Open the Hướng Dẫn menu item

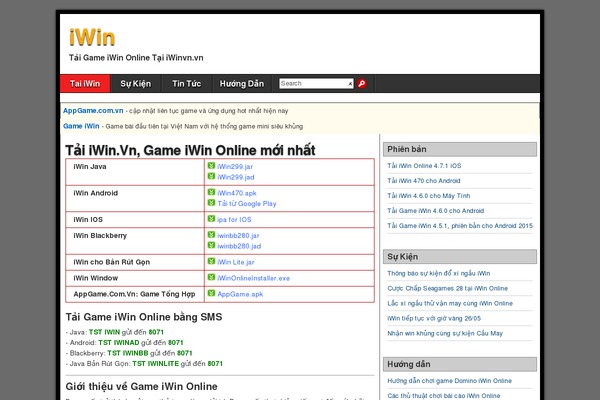pyautogui.click(x=241, y=83)
